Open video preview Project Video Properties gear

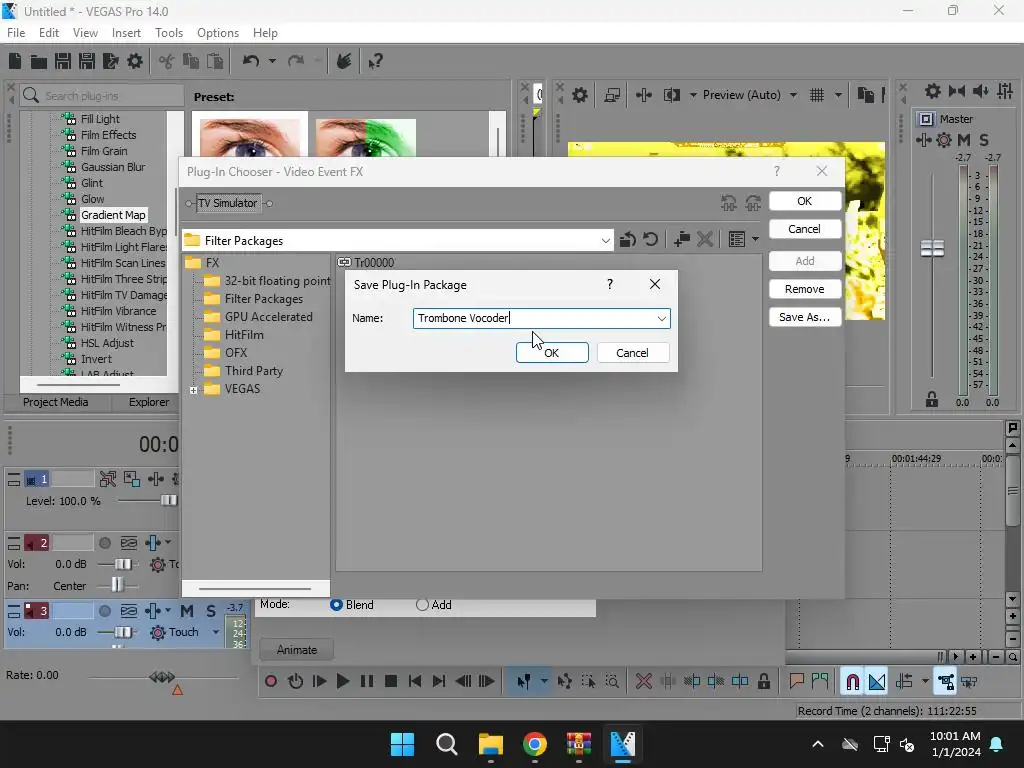coord(579,95)
